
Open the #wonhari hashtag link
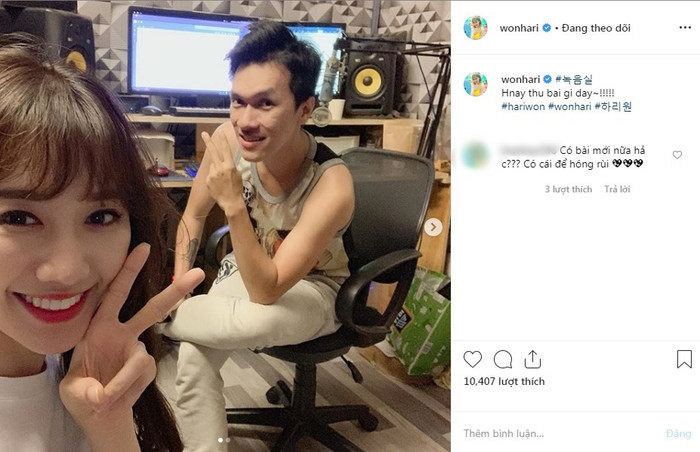(x=570, y=107)
